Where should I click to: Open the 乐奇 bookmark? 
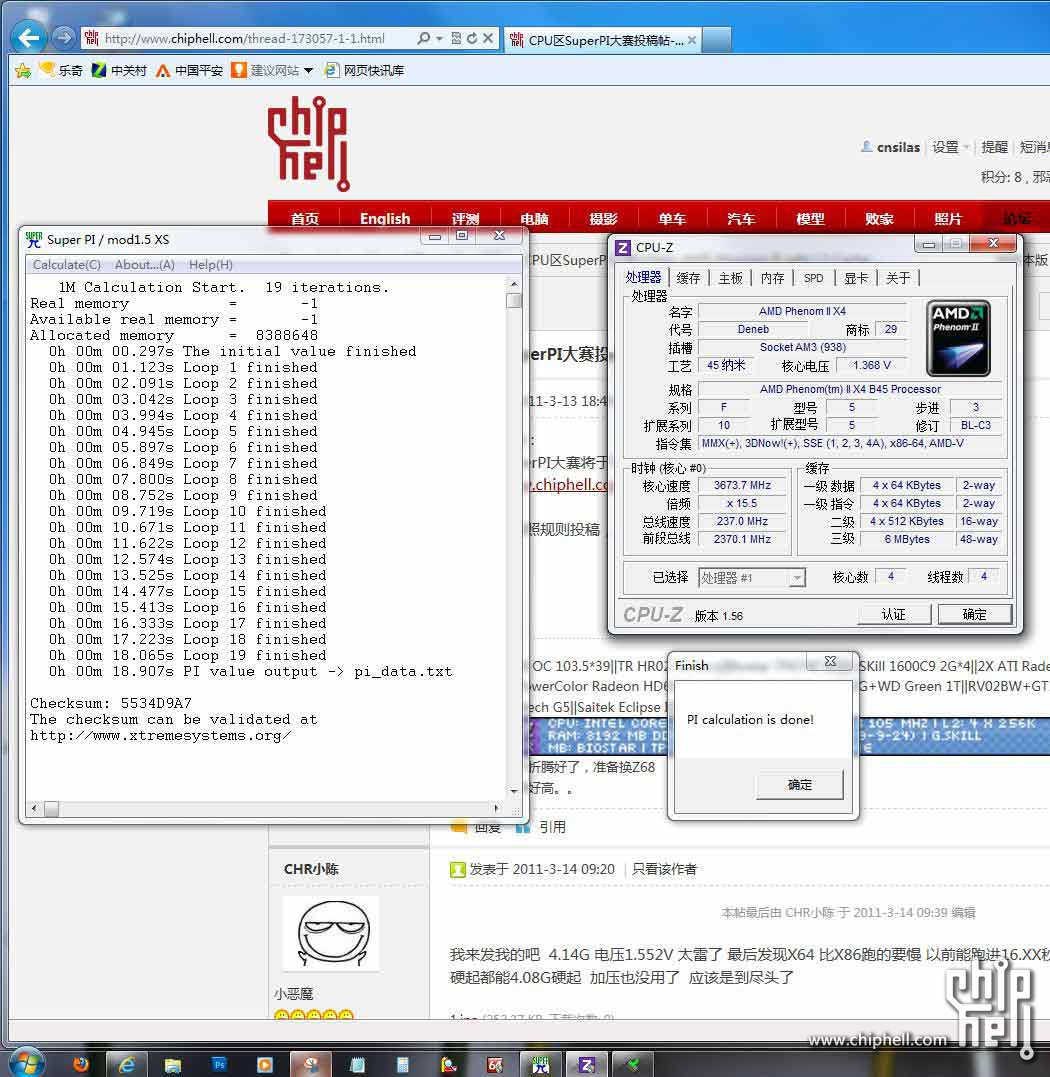[61, 70]
